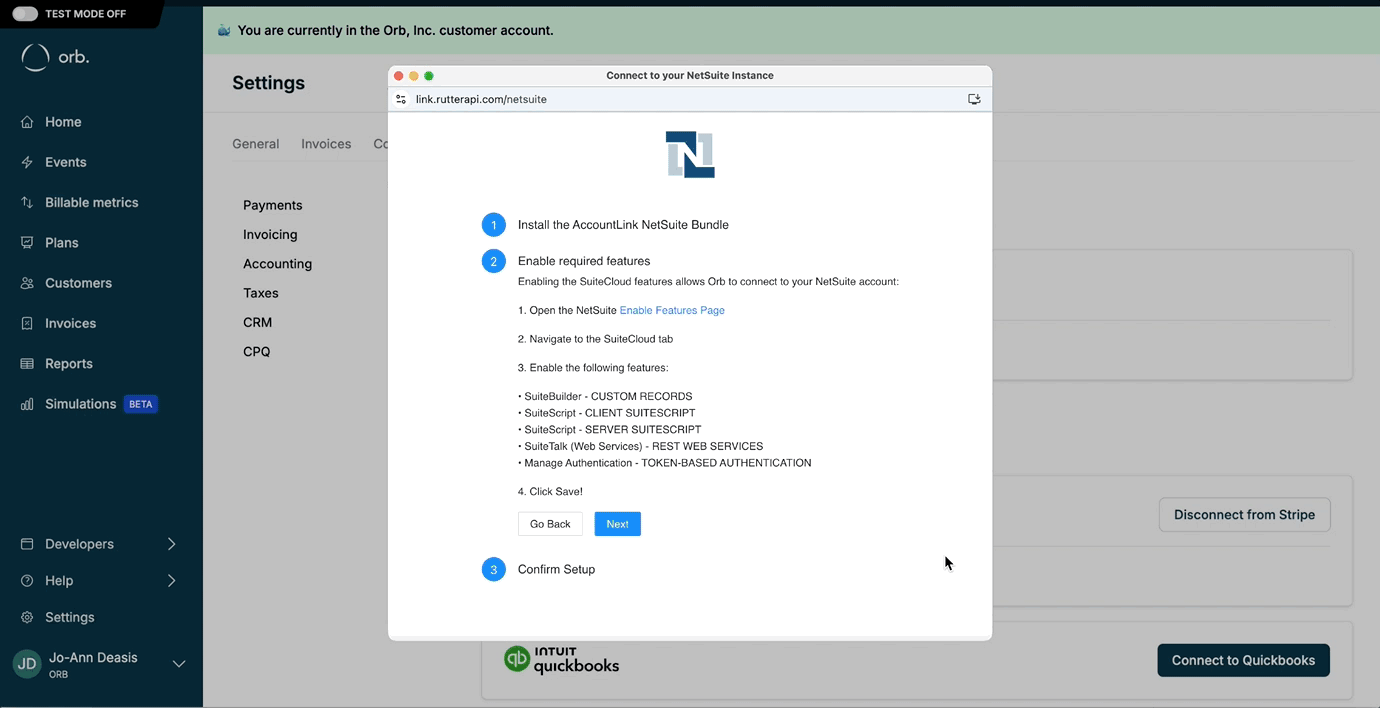
Task: Go to Events in sidebar
Action: [66, 162]
